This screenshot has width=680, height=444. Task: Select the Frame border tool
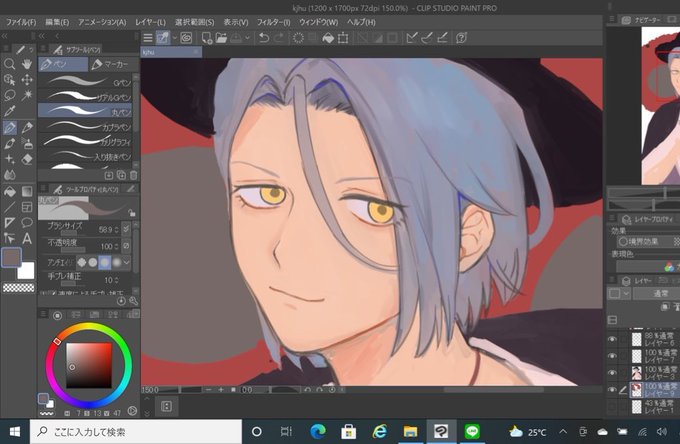(27, 207)
